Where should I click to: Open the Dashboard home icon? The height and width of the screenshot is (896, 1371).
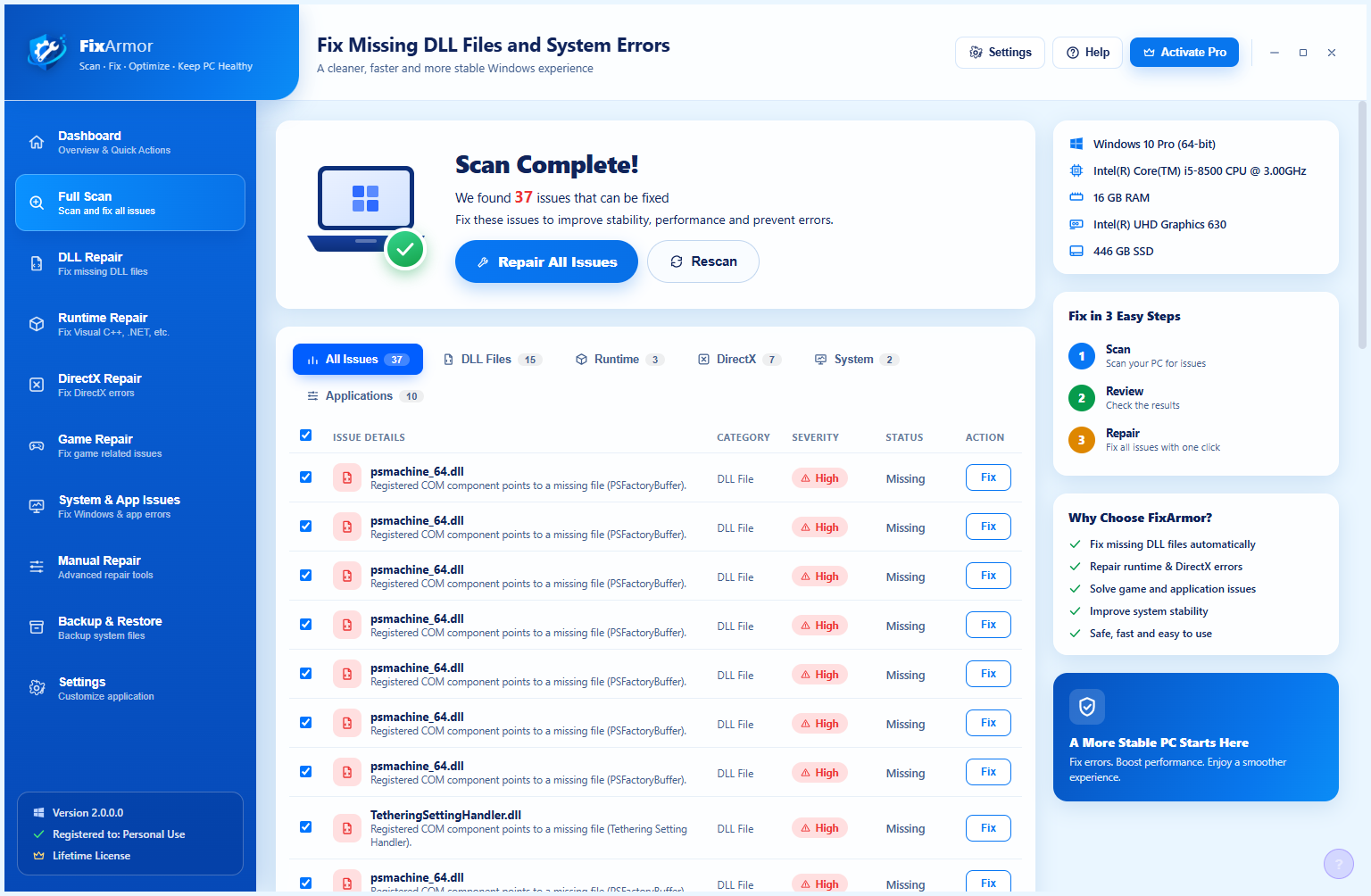click(37, 143)
